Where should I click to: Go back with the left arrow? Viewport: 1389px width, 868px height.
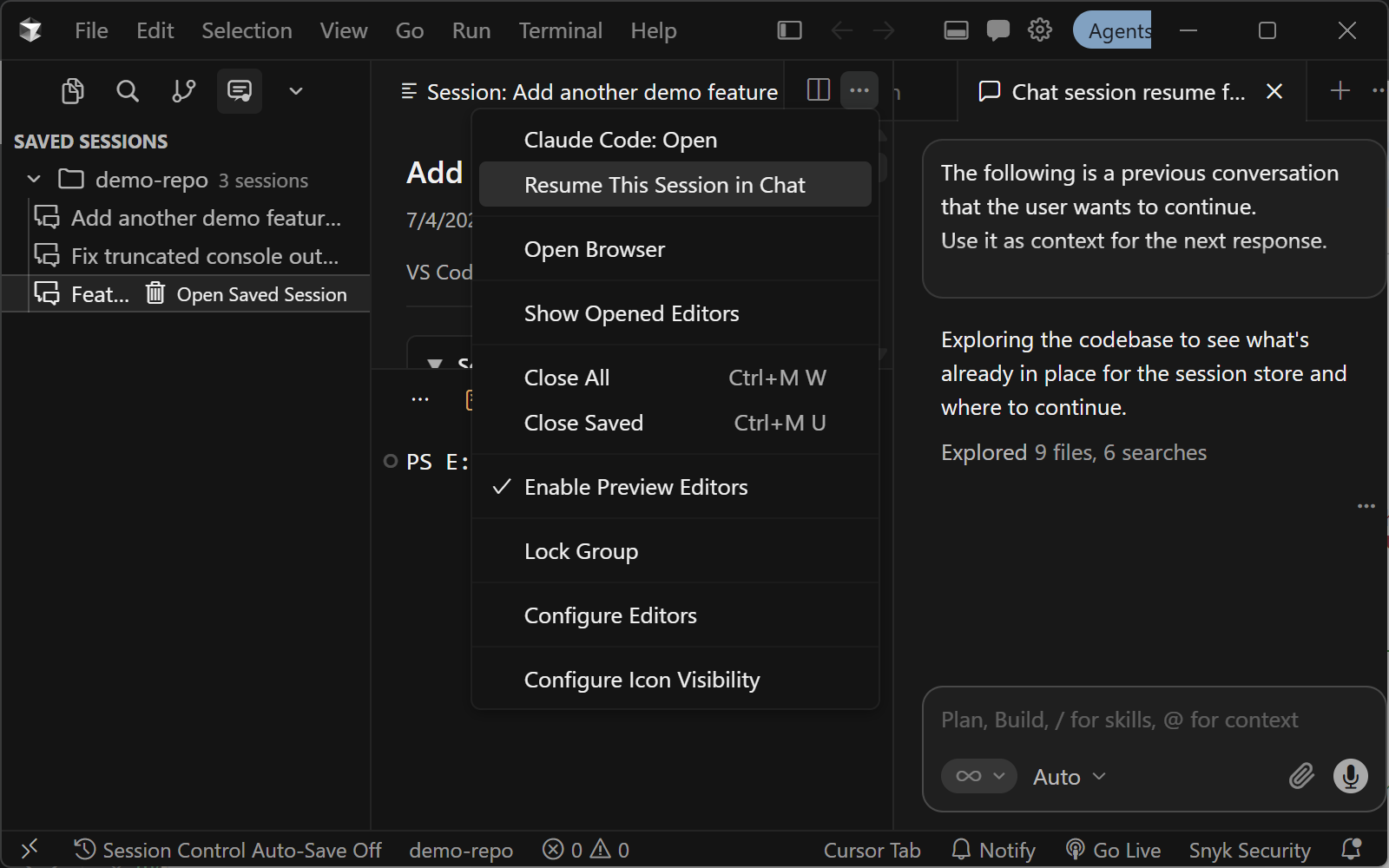click(x=841, y=30)
